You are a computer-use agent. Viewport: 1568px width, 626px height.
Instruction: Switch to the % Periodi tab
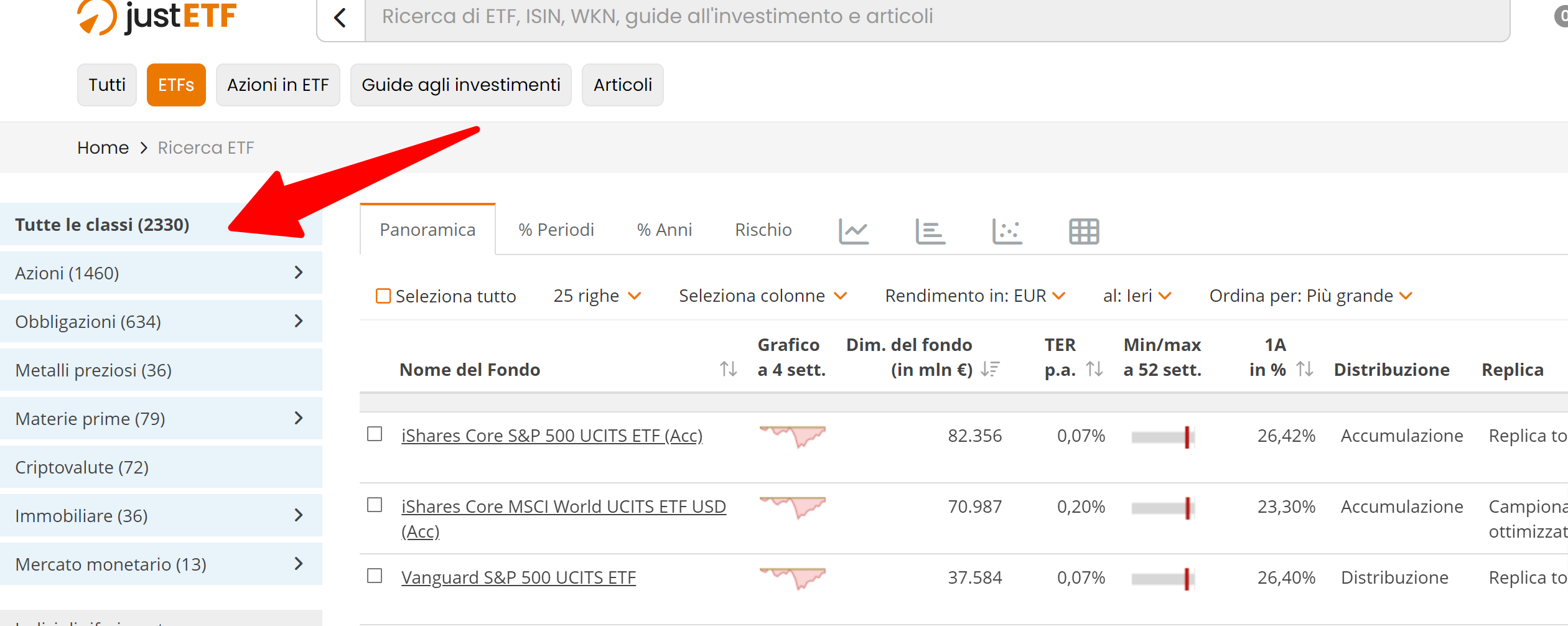pyautogui.click(x=556, y=230)
